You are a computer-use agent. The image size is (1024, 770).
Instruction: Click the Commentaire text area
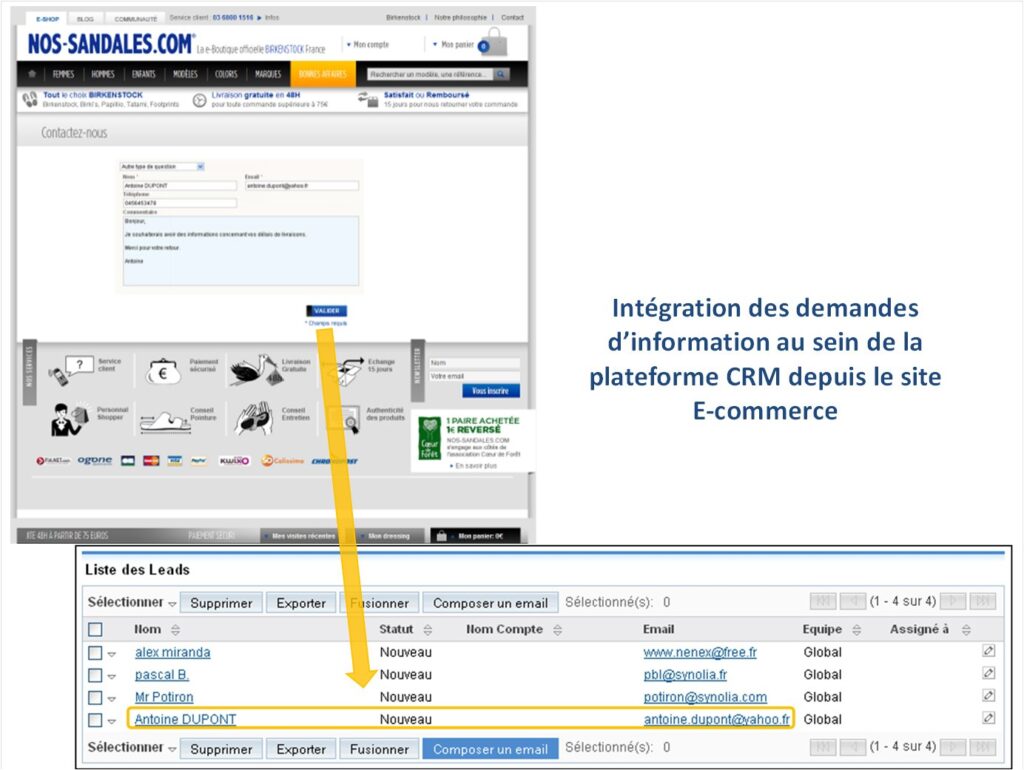[240, 251]
